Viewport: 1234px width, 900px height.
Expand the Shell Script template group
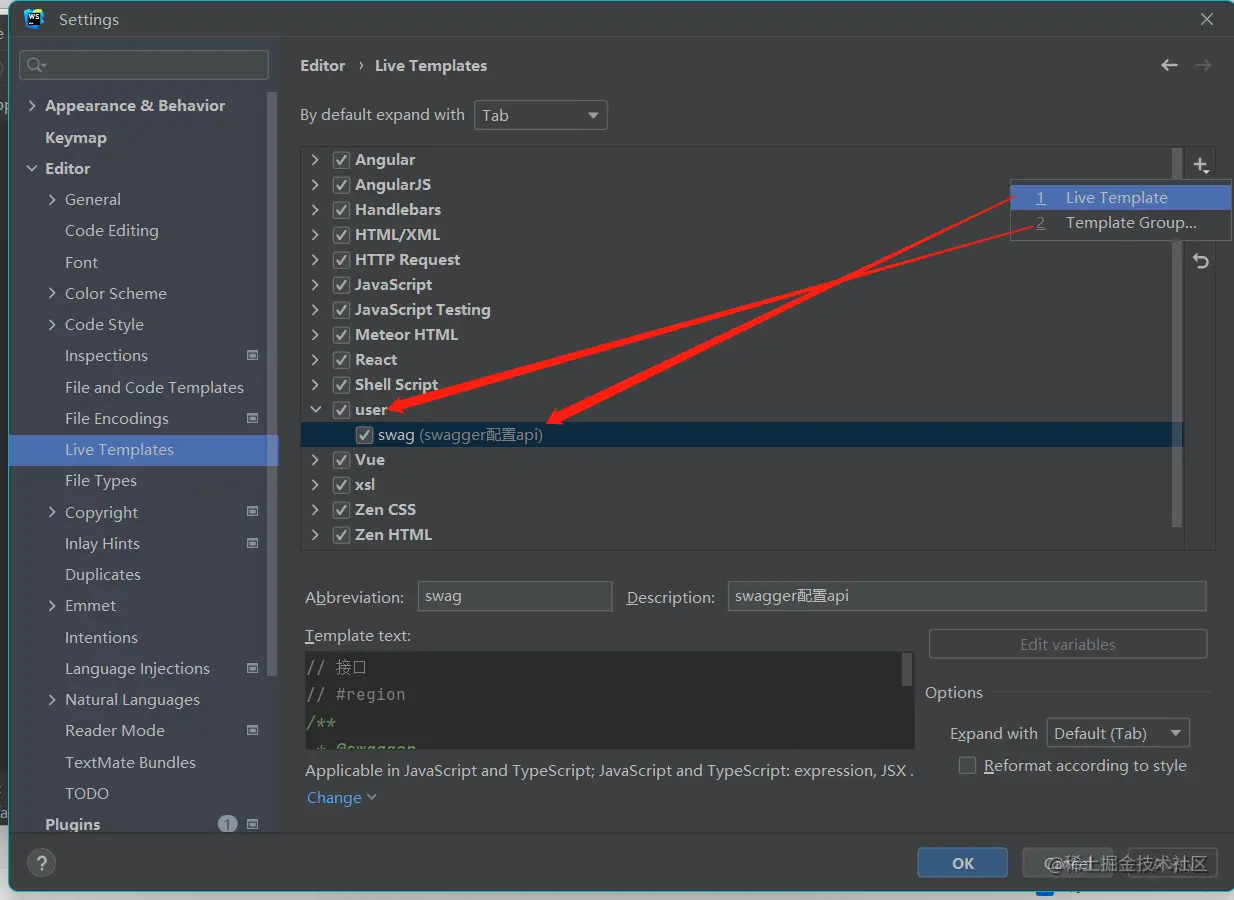(x=315, y=385)
